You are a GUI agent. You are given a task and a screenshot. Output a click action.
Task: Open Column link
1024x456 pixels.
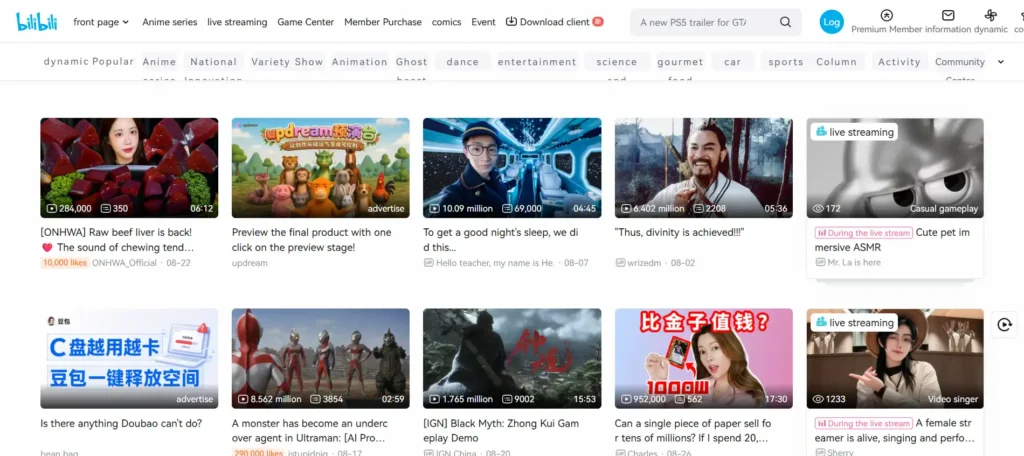pyautogui.click(x=837, y=62)
